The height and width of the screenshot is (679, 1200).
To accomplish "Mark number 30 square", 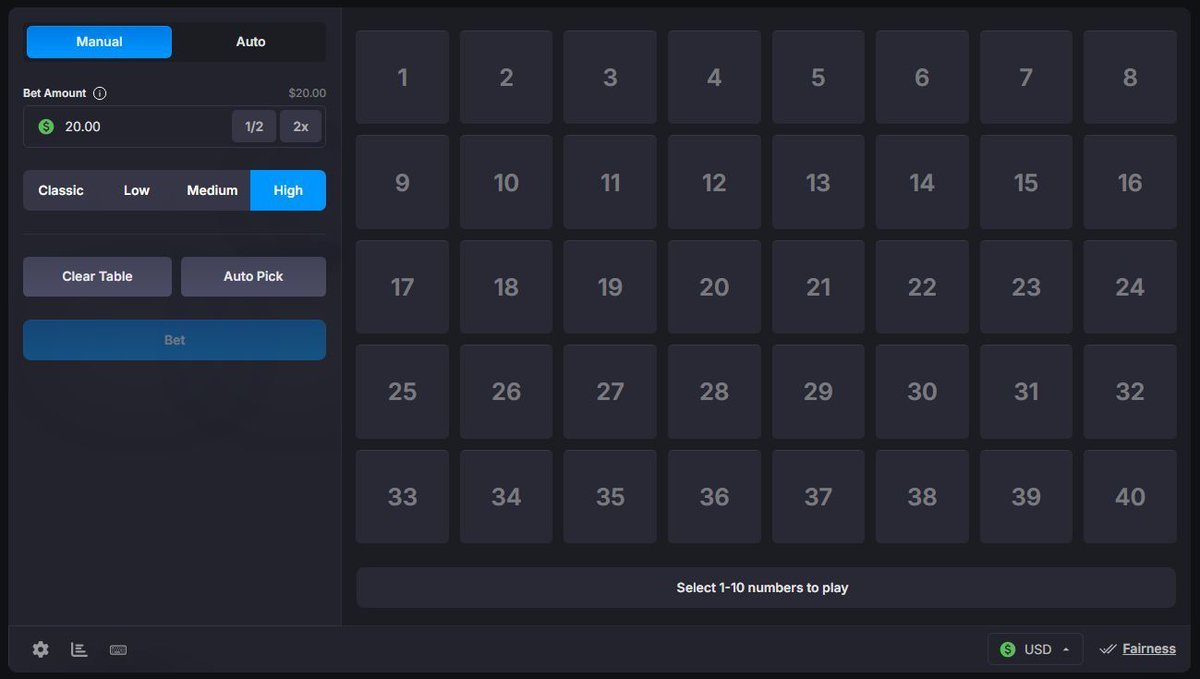I will click(922, 391).
